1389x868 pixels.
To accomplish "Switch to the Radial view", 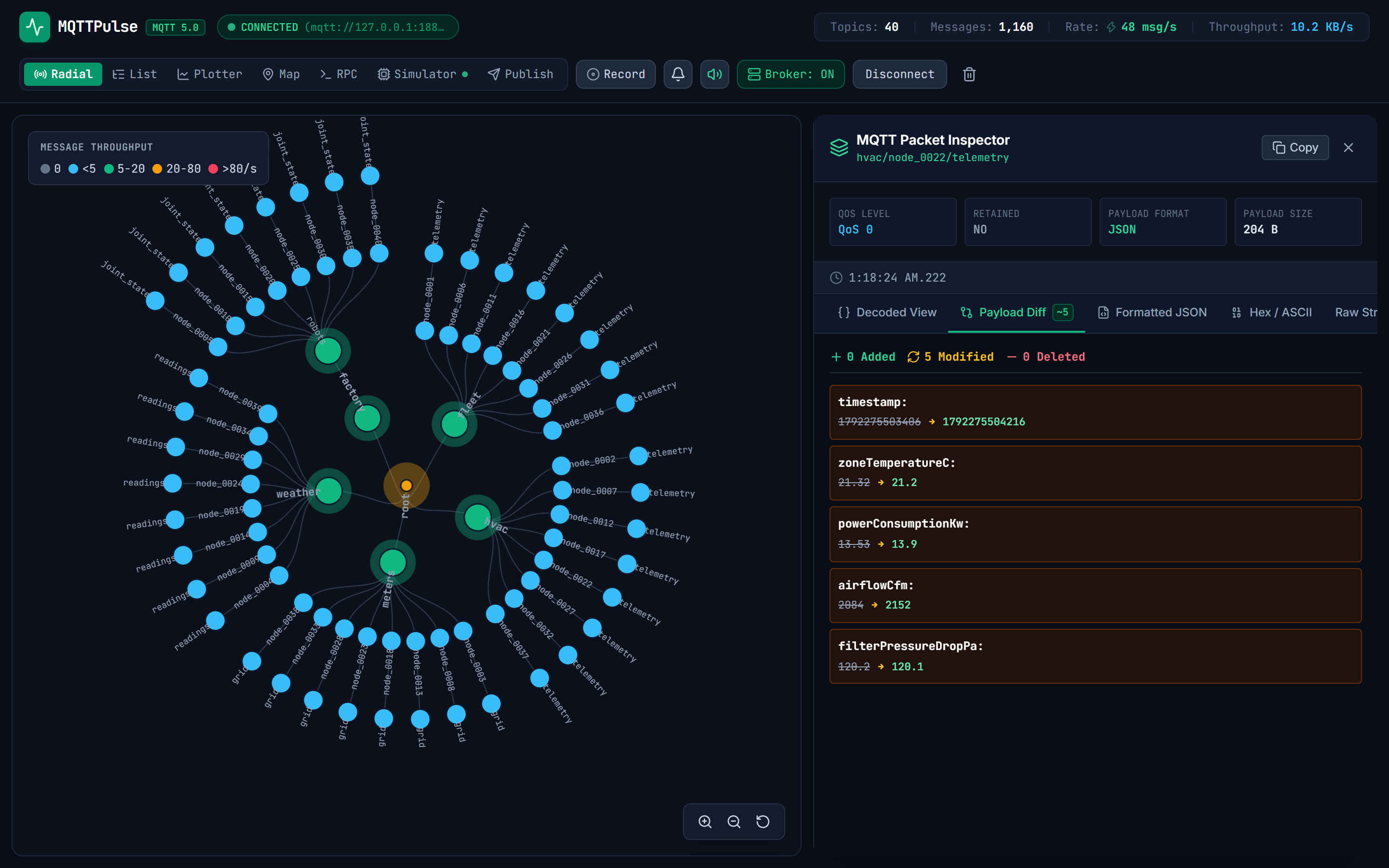I will [63, 74].
